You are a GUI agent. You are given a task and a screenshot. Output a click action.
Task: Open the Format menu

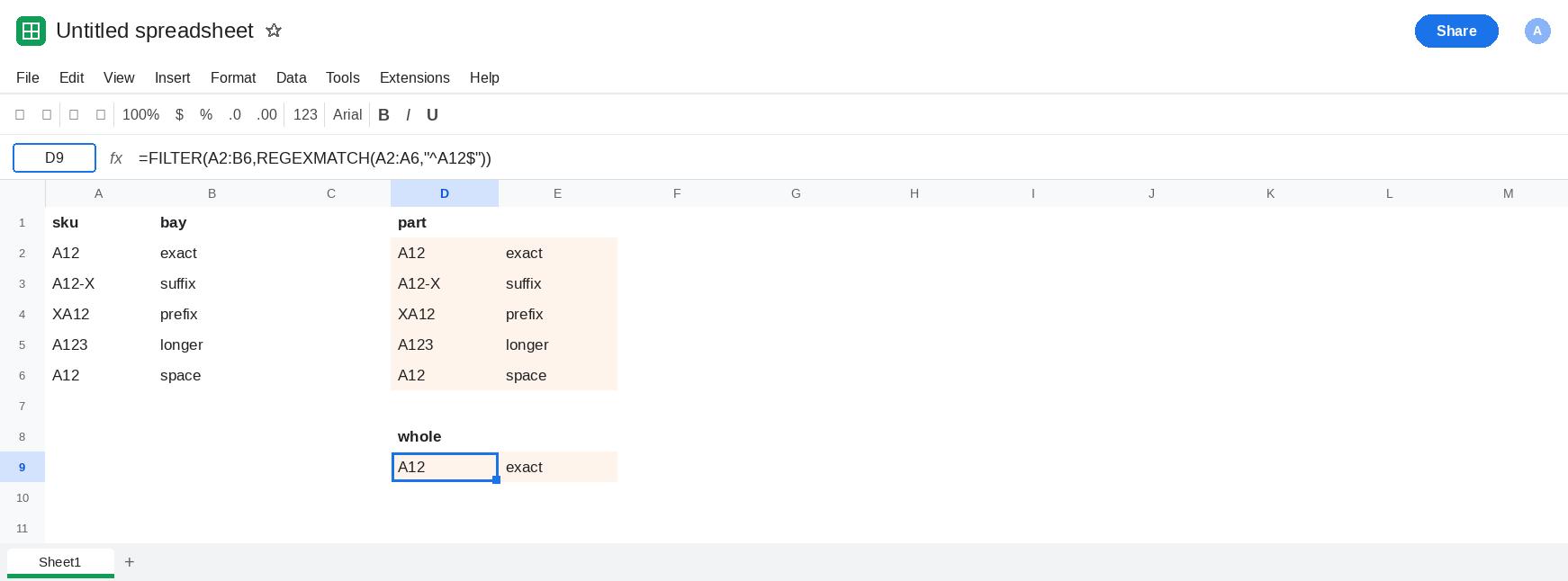click(233, 77)
